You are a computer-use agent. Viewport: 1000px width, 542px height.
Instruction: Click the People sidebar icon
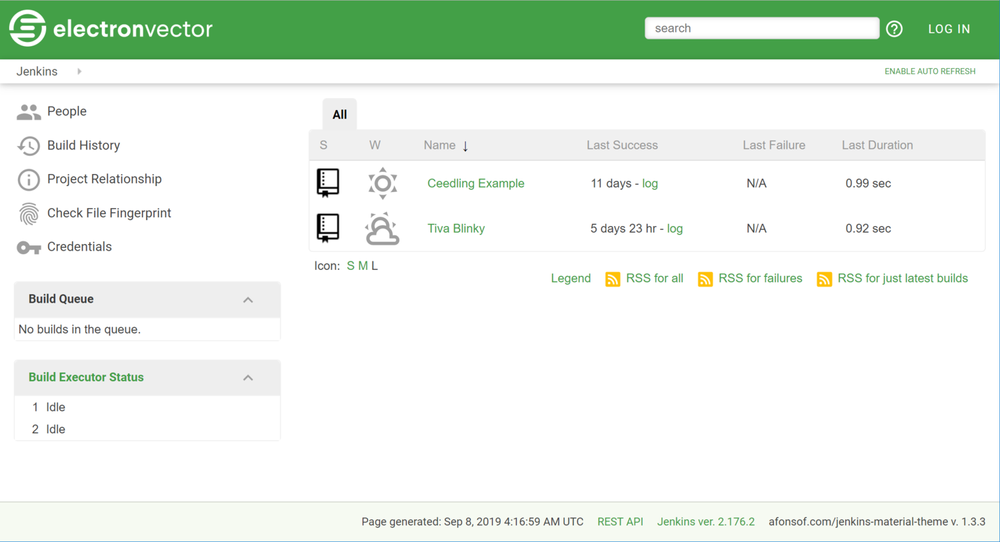point(29,112)
